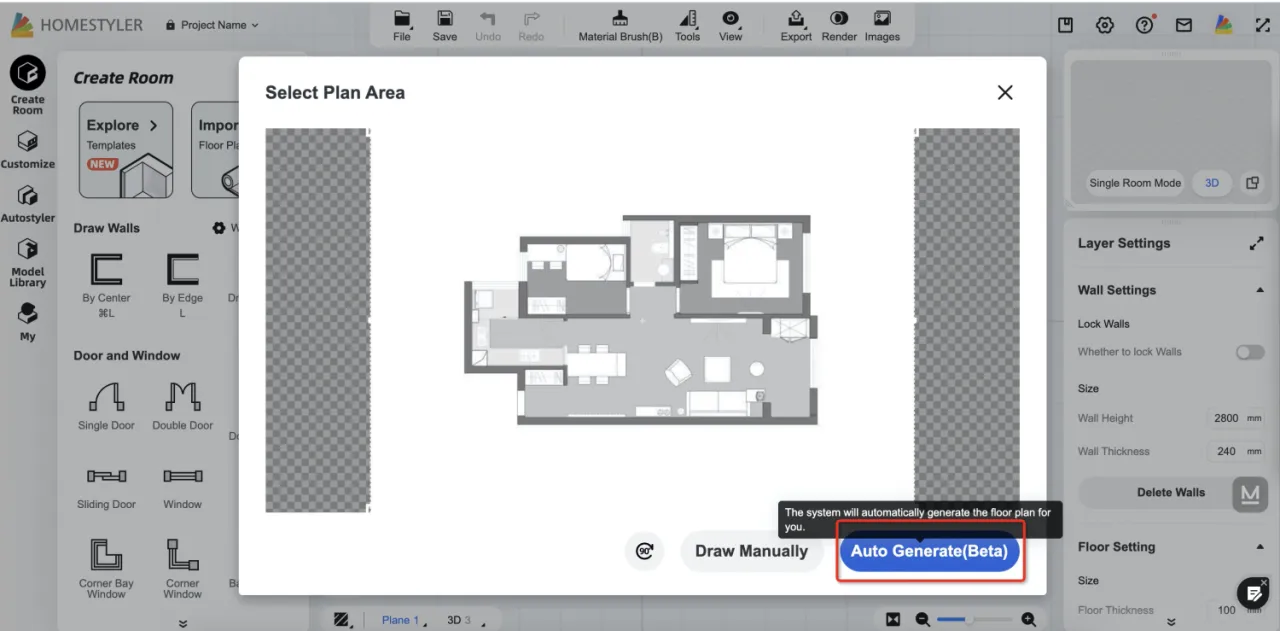Screen dimensions: 1280x631
Task: Open the Export toolbar icon
Action: [x=796, y=26]
